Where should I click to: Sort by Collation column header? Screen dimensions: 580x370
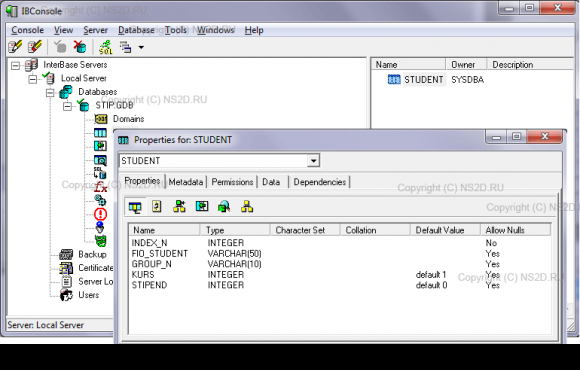point(375,230)
